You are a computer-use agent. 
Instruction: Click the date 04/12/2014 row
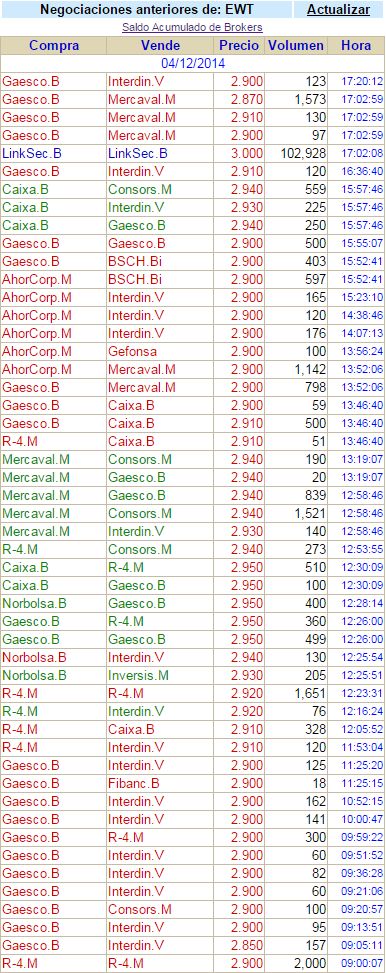[193, 63]
